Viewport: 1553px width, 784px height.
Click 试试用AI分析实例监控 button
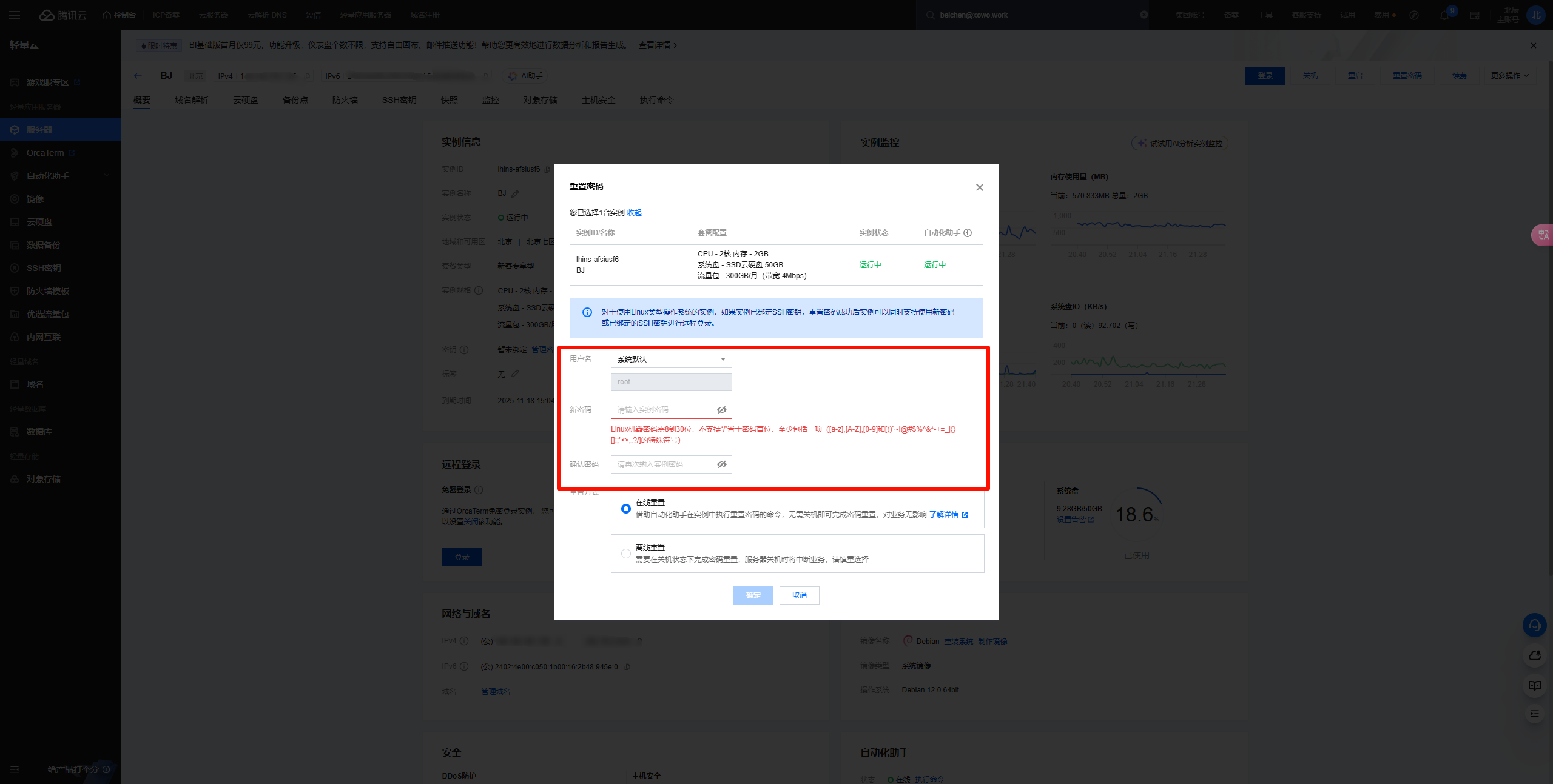(x=1179, y=144)
